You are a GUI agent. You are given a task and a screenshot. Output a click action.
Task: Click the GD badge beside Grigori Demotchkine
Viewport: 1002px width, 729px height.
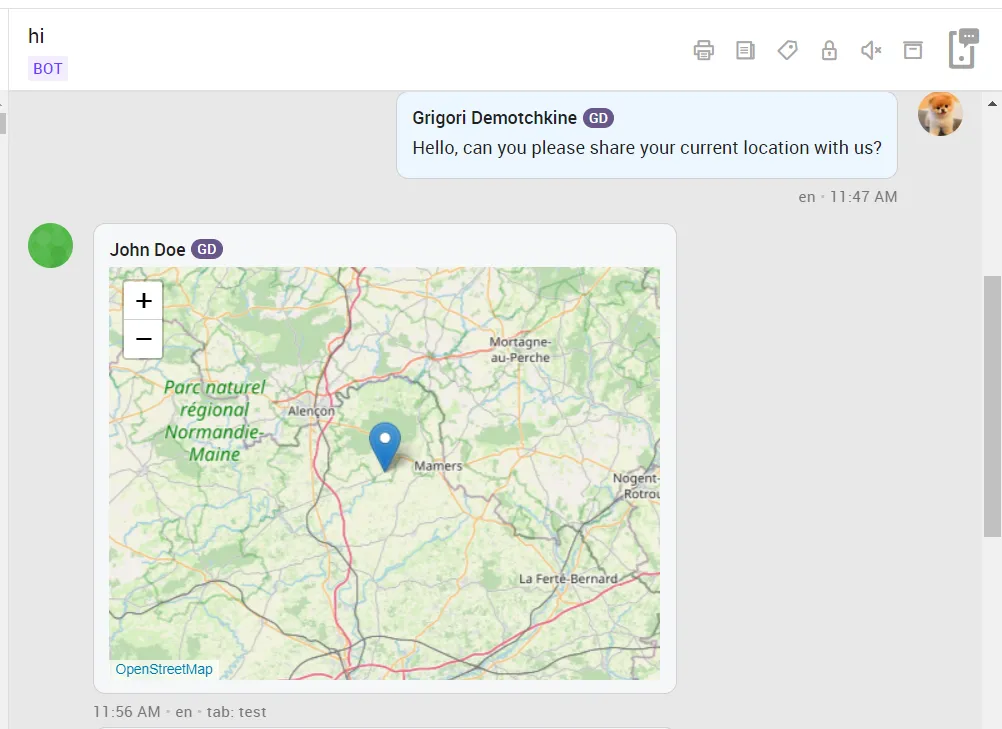598,118
